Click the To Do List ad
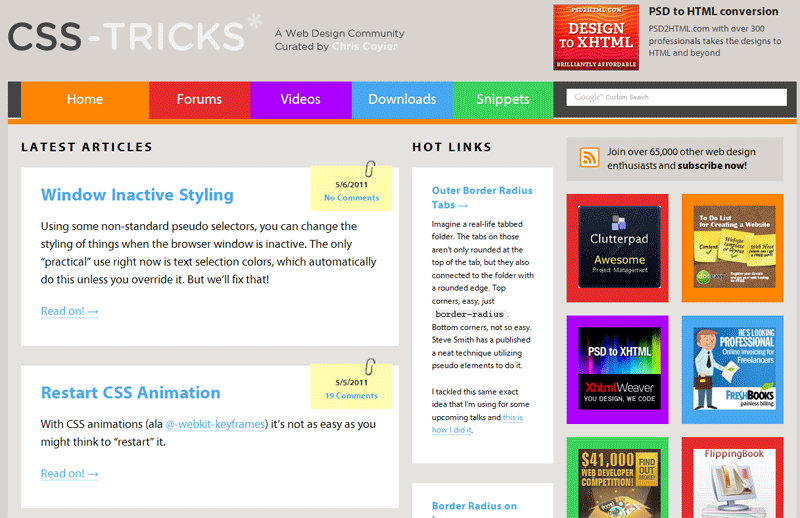The height and width of the screenshot is (518, 800). (x=733, y=248)
